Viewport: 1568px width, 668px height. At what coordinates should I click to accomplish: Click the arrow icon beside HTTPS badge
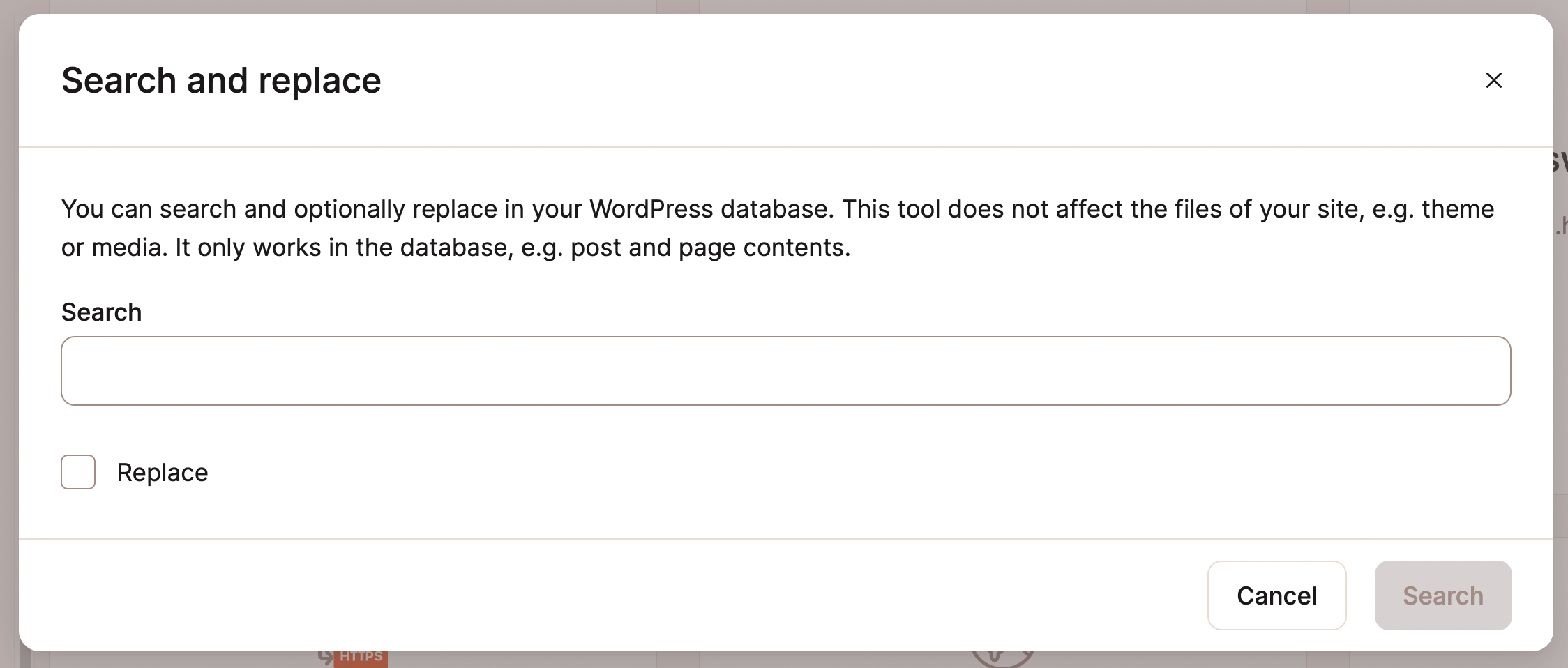click(x=325, y=657)
